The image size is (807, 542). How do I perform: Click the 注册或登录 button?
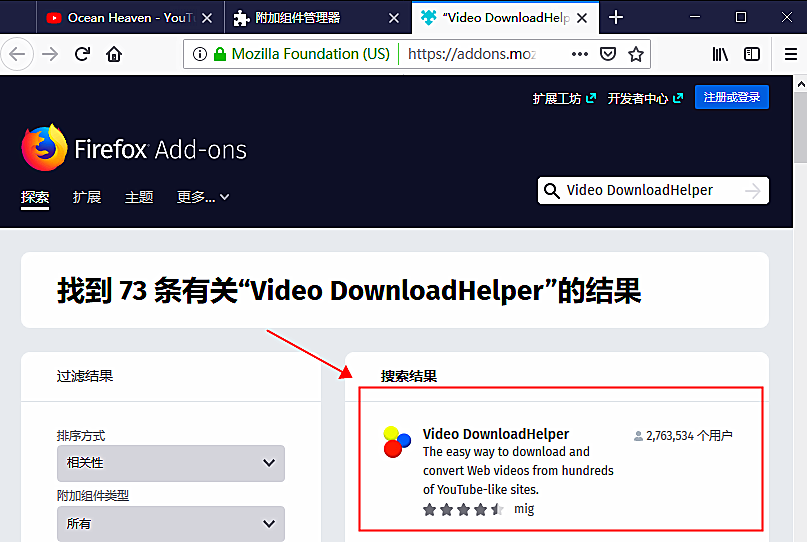pos(732,97)
